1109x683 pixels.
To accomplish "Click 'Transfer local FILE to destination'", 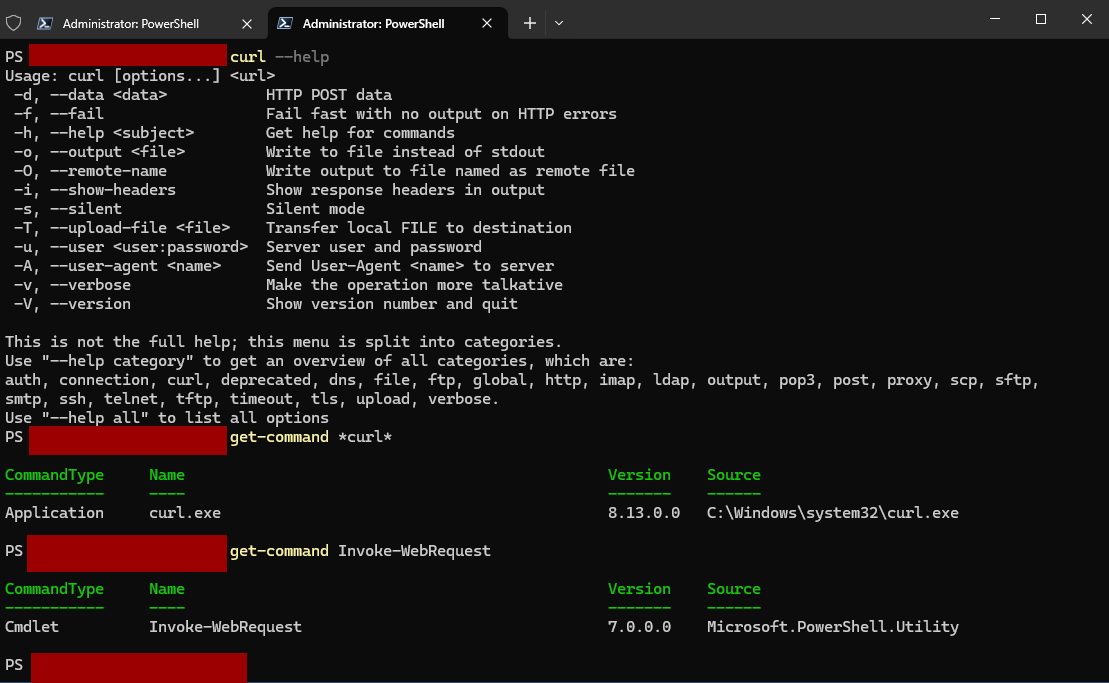I will click(x=419, y=228).
